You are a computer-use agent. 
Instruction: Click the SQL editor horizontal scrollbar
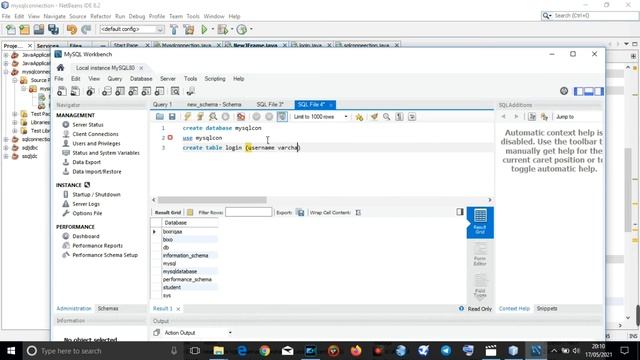click(212, 200)
